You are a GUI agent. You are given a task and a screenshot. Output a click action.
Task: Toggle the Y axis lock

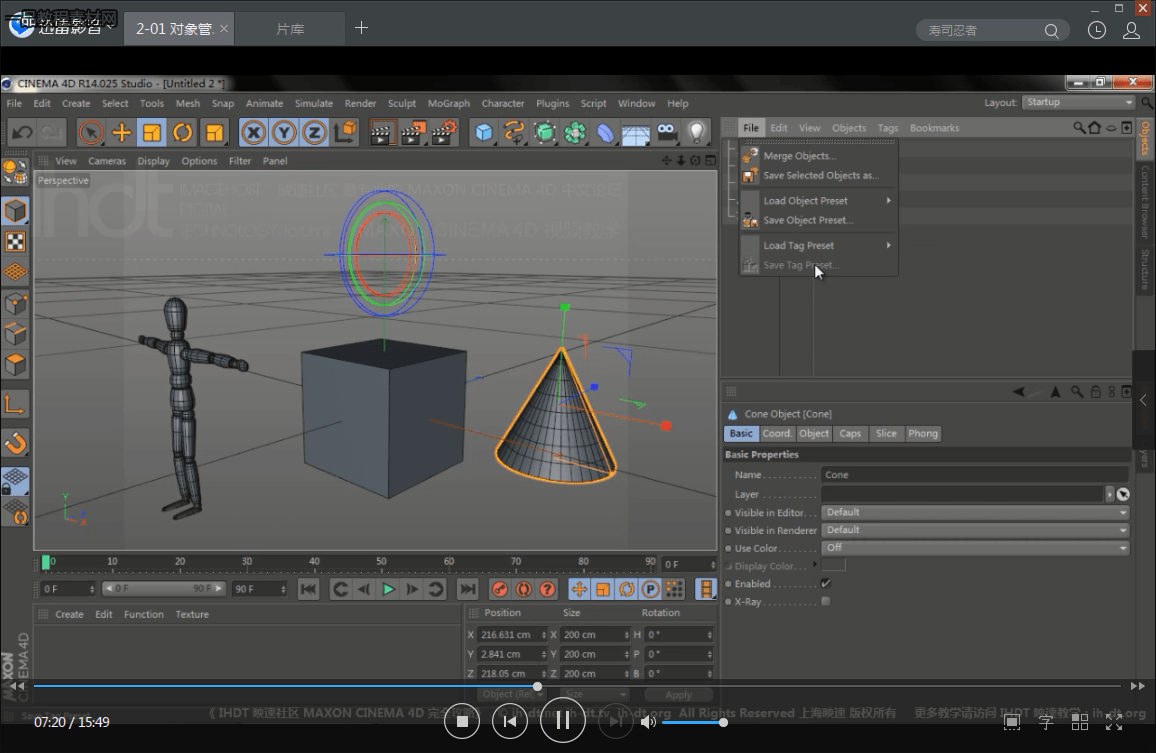[284, 133]
